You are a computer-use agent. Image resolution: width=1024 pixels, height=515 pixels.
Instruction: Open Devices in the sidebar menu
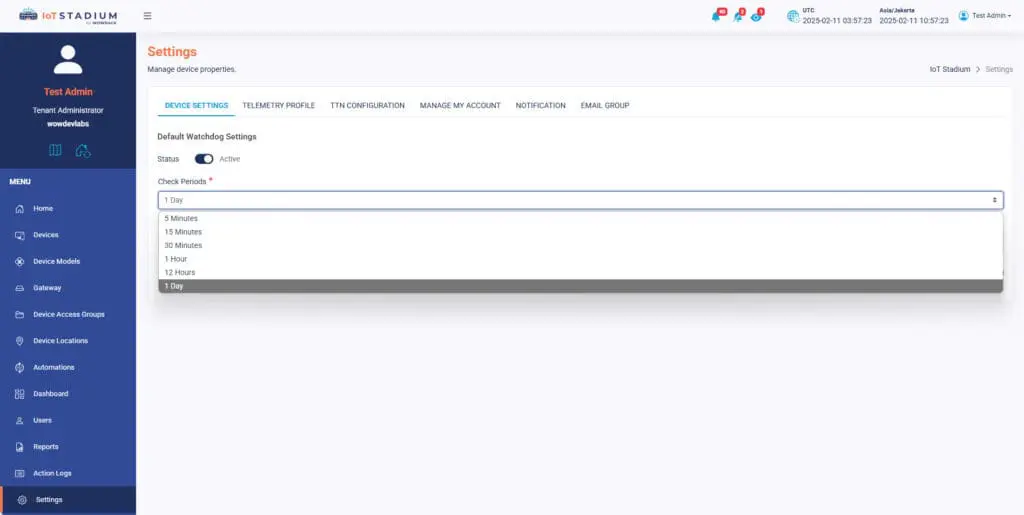[46, 235]
